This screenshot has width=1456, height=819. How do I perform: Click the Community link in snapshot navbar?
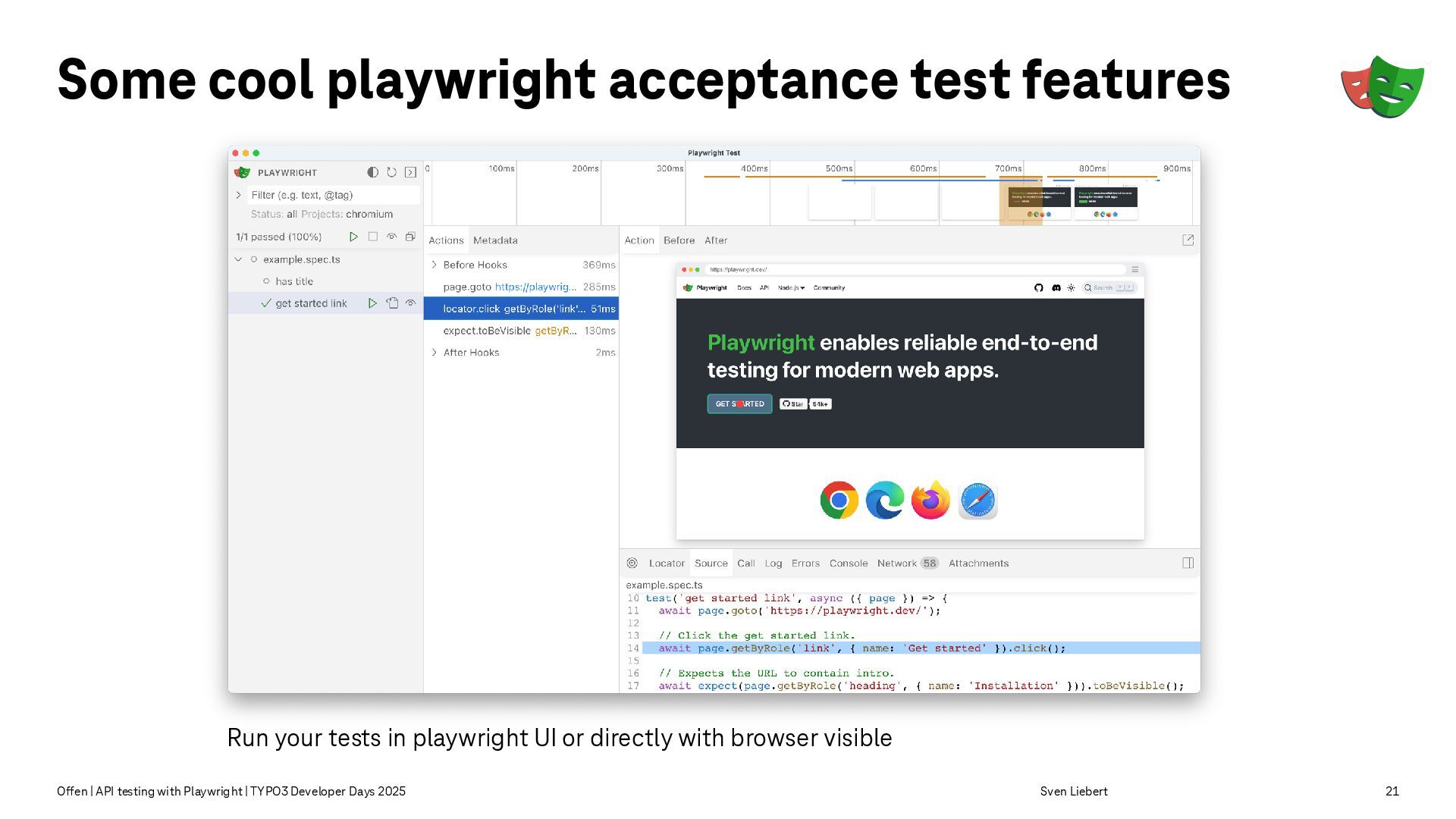click(x=829, y=288)
